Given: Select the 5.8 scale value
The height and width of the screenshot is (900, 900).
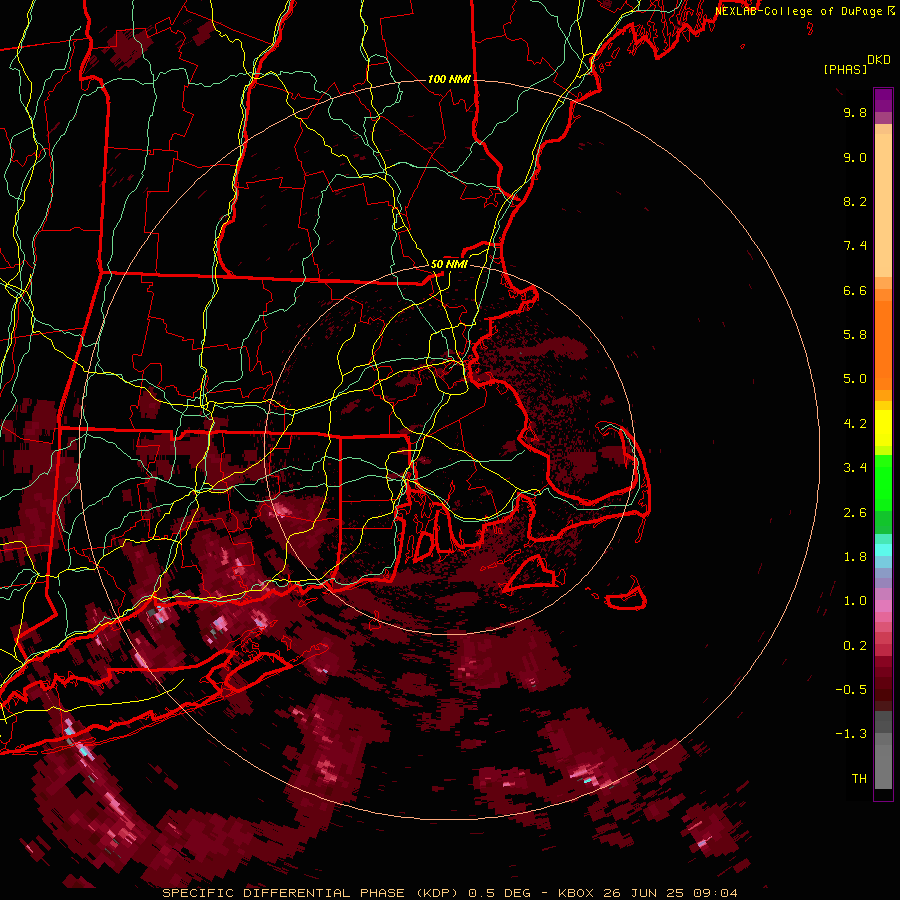Looking at the screenshot, I should point(855,335).
